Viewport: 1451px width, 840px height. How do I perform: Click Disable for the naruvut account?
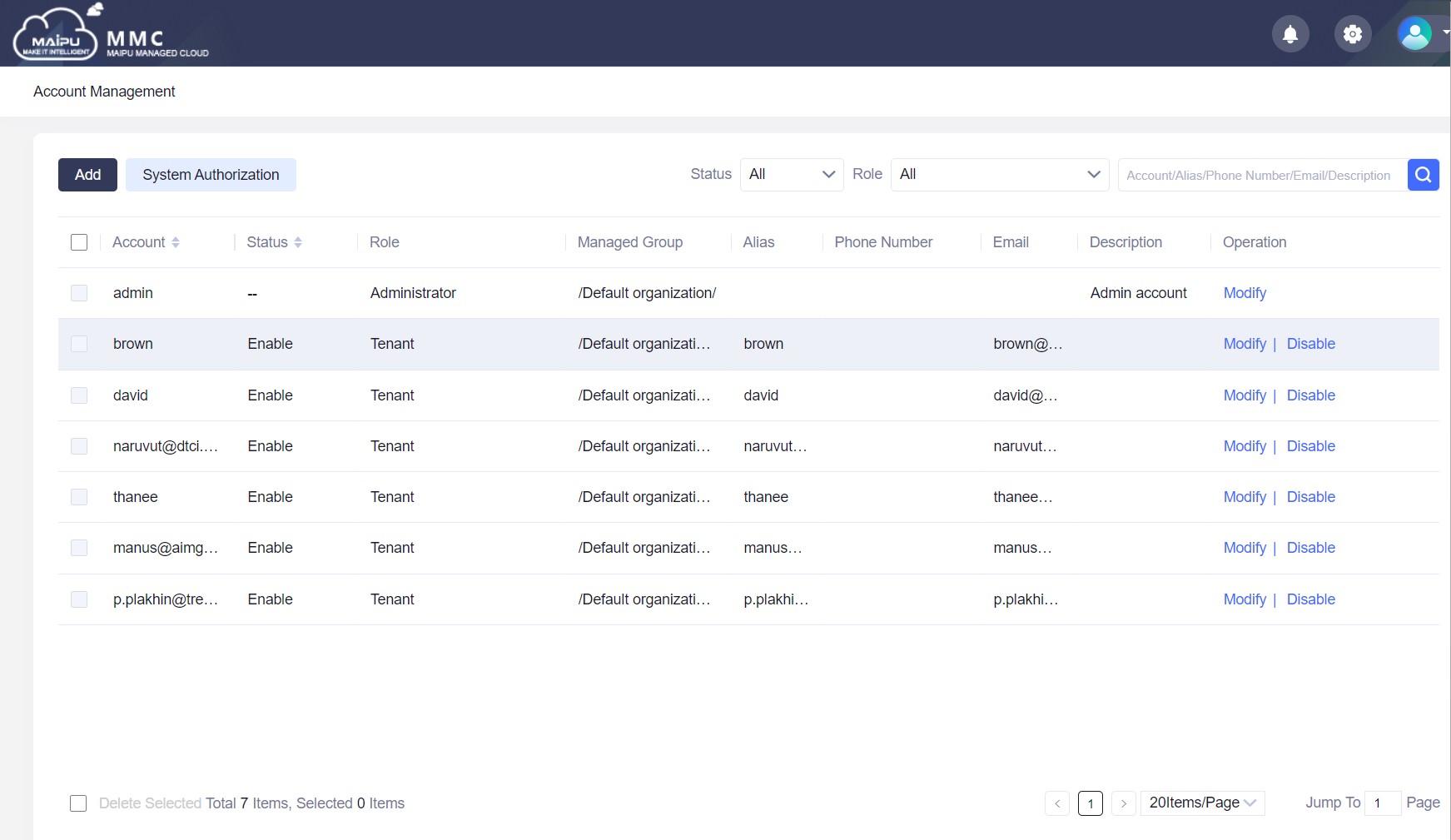coord(1311,446)
